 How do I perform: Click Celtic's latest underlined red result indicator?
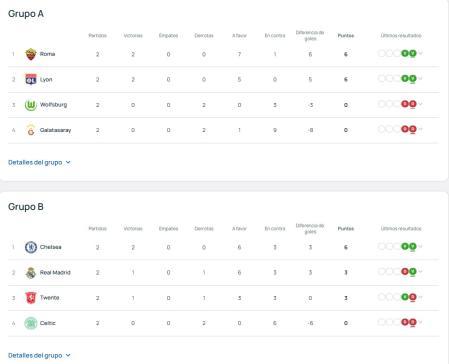(x=413, y=322)
